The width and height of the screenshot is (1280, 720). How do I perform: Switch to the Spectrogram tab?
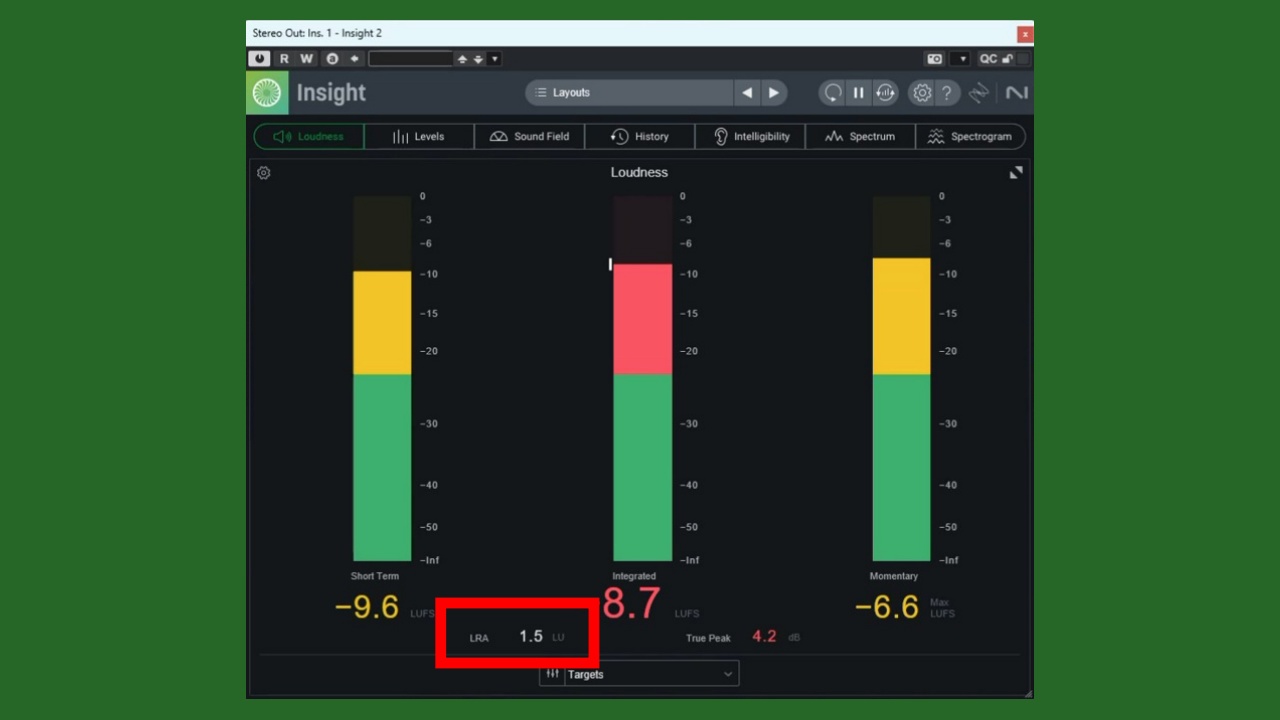[x=970, y=137]
